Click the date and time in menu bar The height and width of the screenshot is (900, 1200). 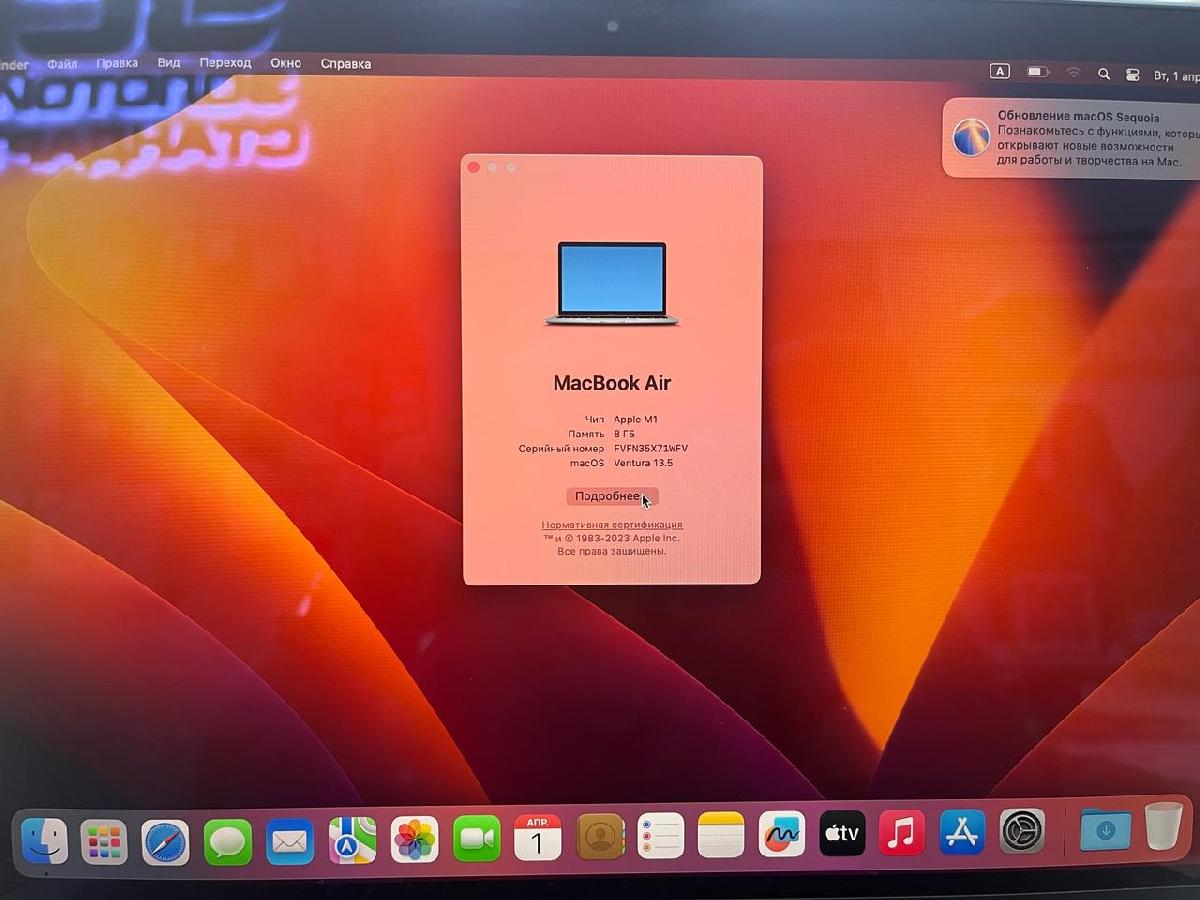(x=1176, y=76)
